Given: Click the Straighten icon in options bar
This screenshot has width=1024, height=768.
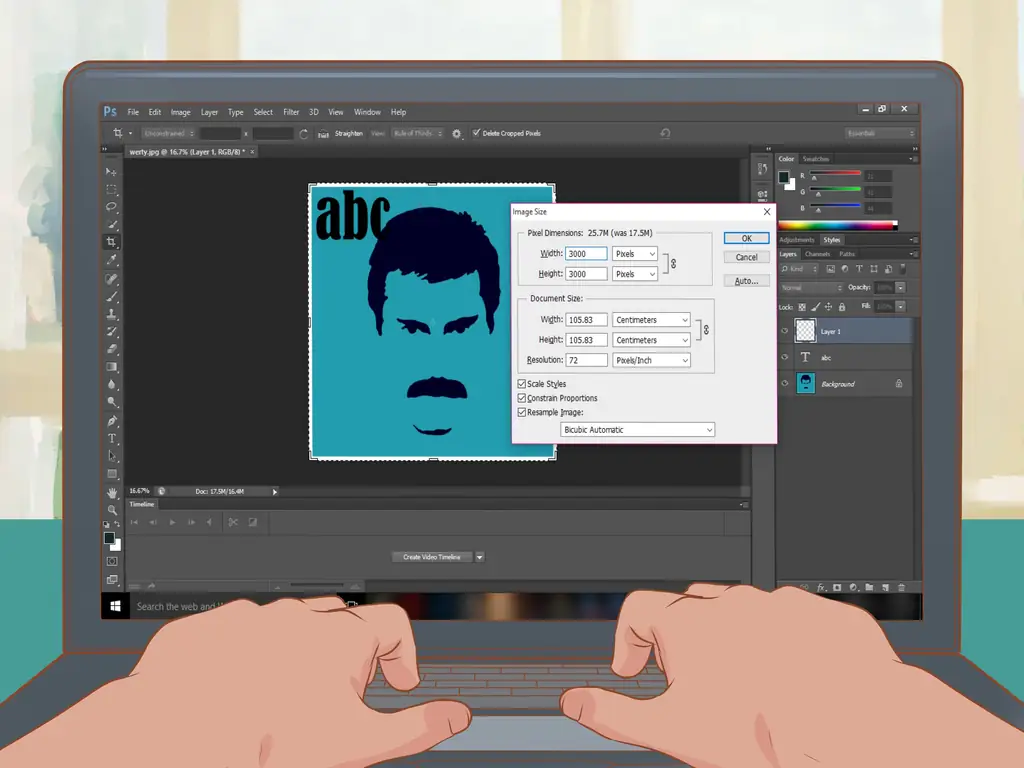Looking at the screenshot, I should 323,134.
